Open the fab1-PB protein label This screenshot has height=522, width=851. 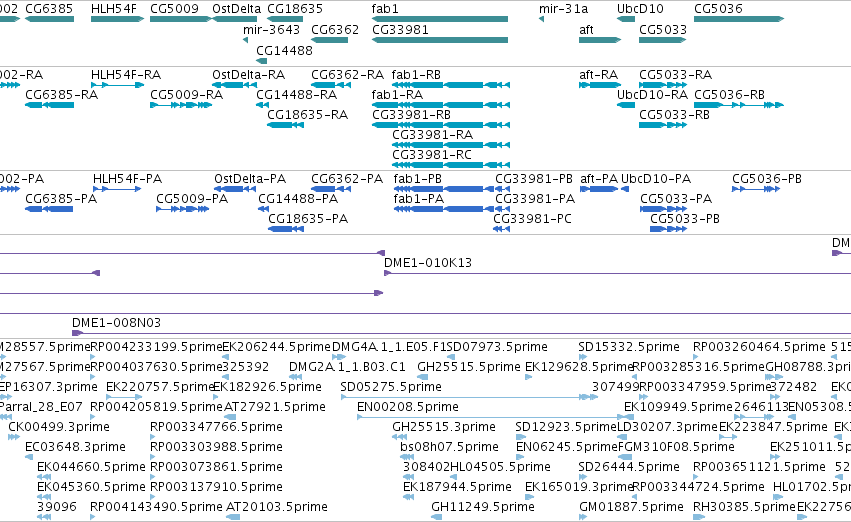[417, 179]
